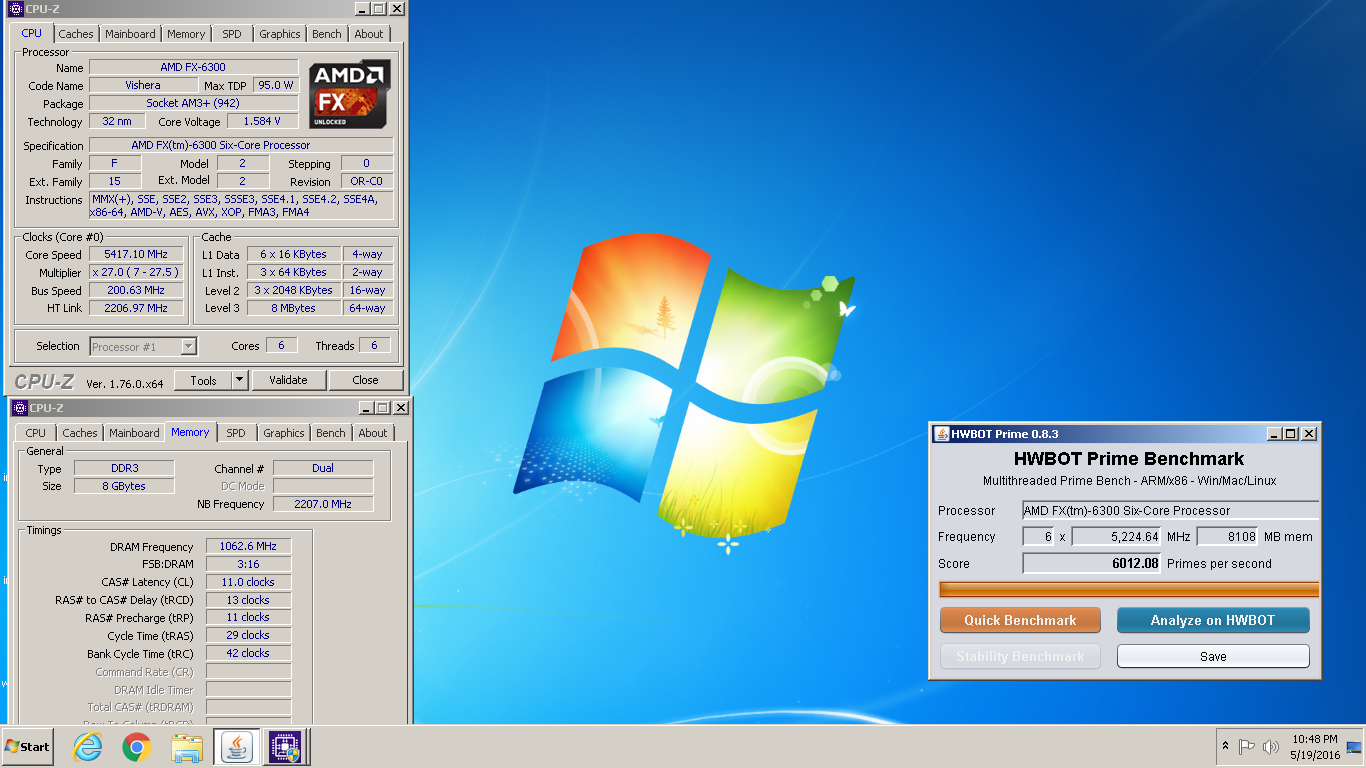
Task: Open the Start menu
Action: pyautogui.click(x=28, y=747)
